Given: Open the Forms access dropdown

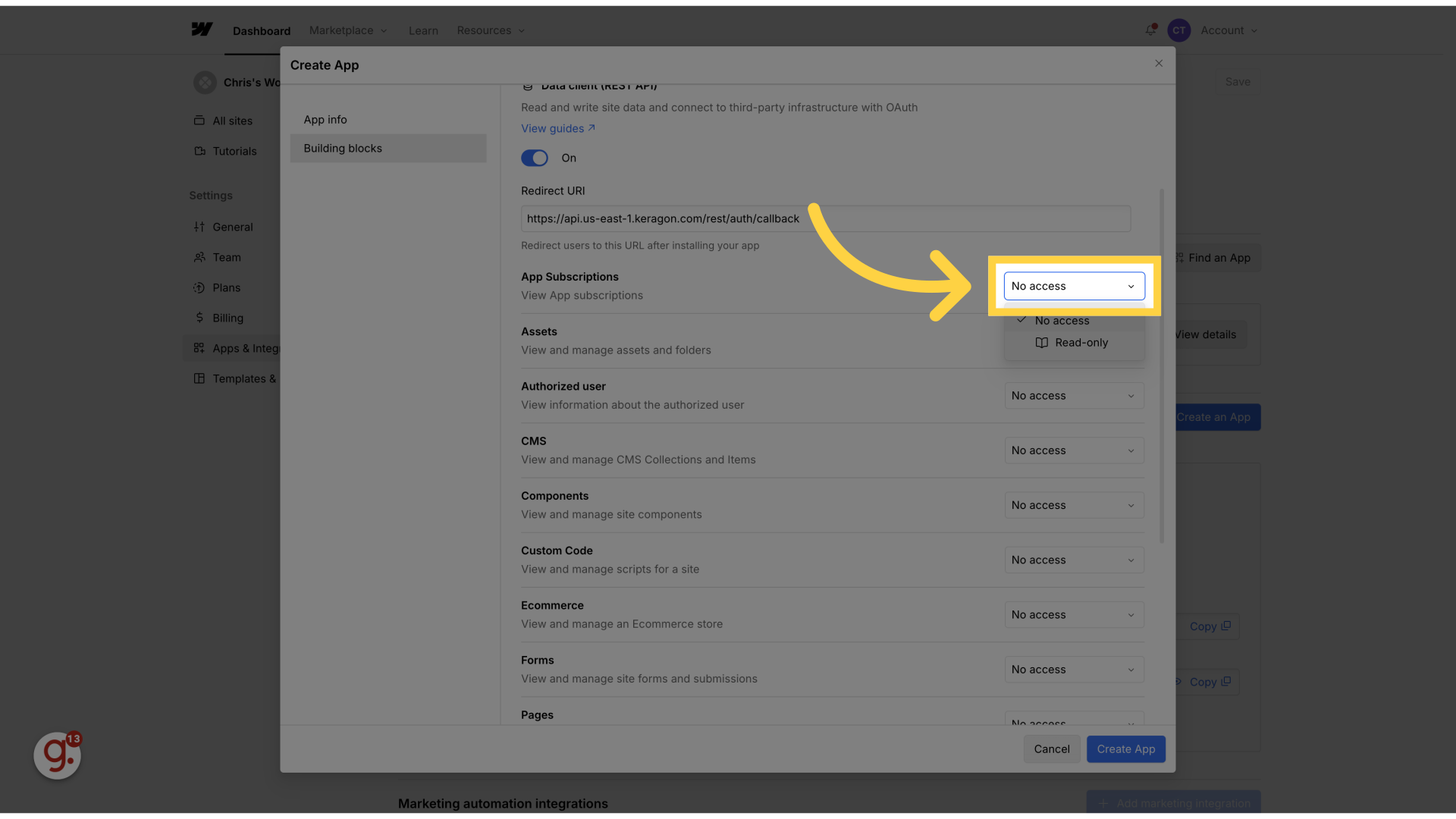Looking at the screenshot, I should click(1074, 670).
